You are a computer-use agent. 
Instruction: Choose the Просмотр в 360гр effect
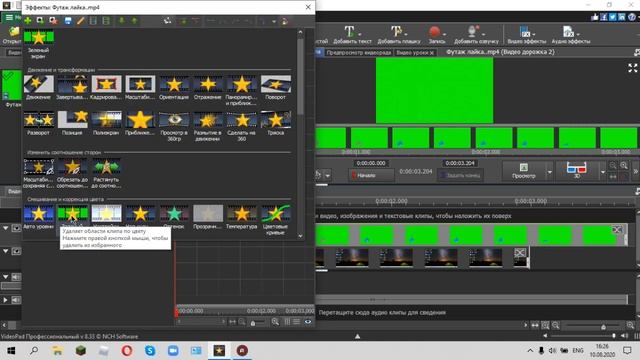point(174,126)
